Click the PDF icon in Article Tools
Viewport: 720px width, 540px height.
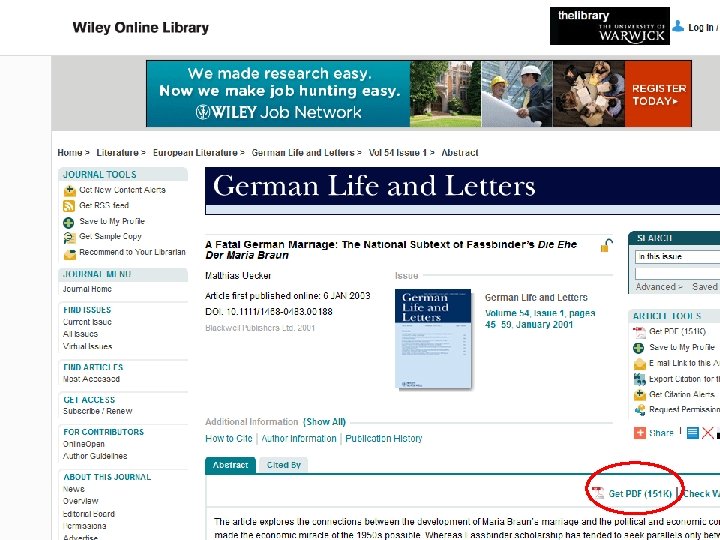639,332
